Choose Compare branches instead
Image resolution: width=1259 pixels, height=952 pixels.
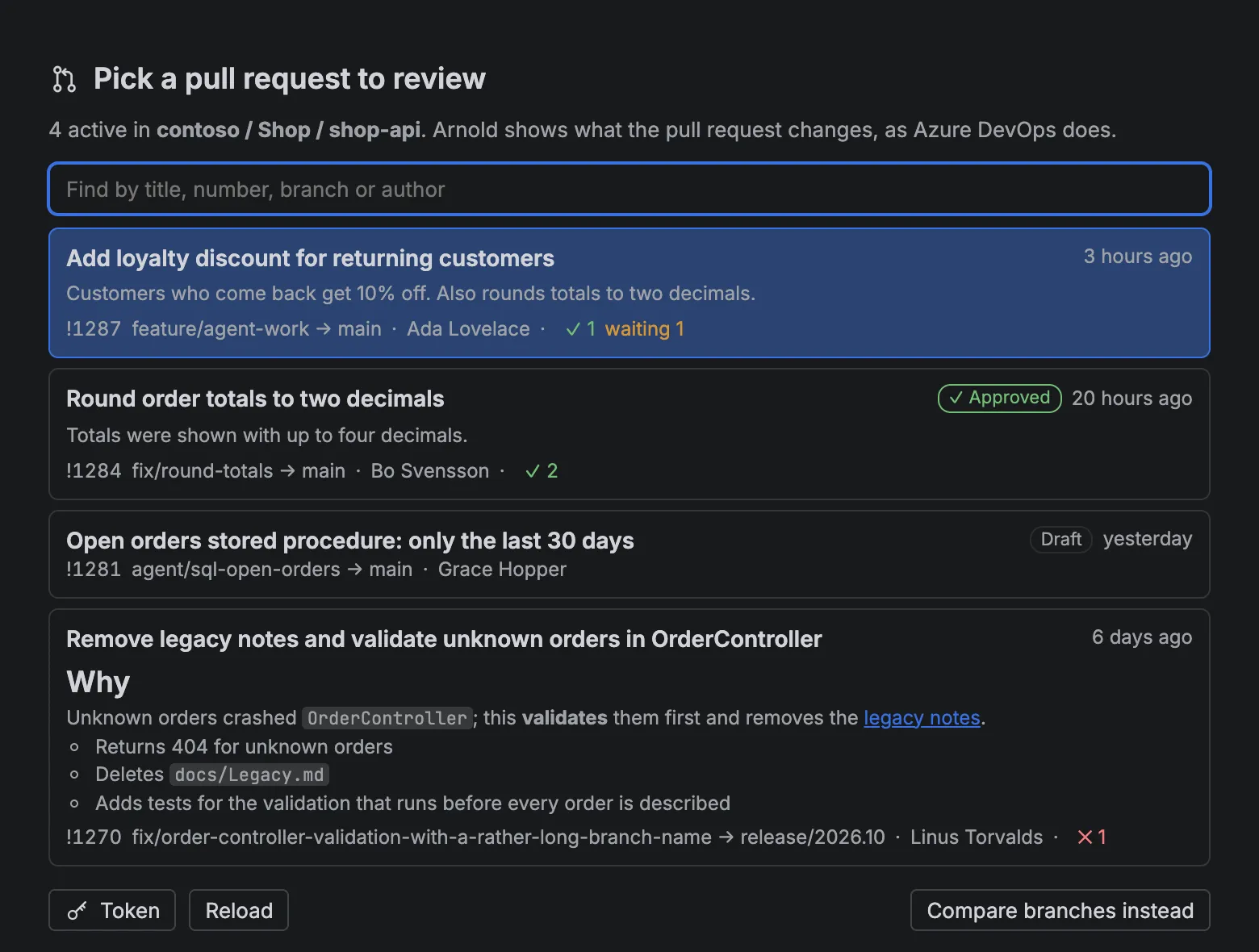click(x=1060, y=910)
